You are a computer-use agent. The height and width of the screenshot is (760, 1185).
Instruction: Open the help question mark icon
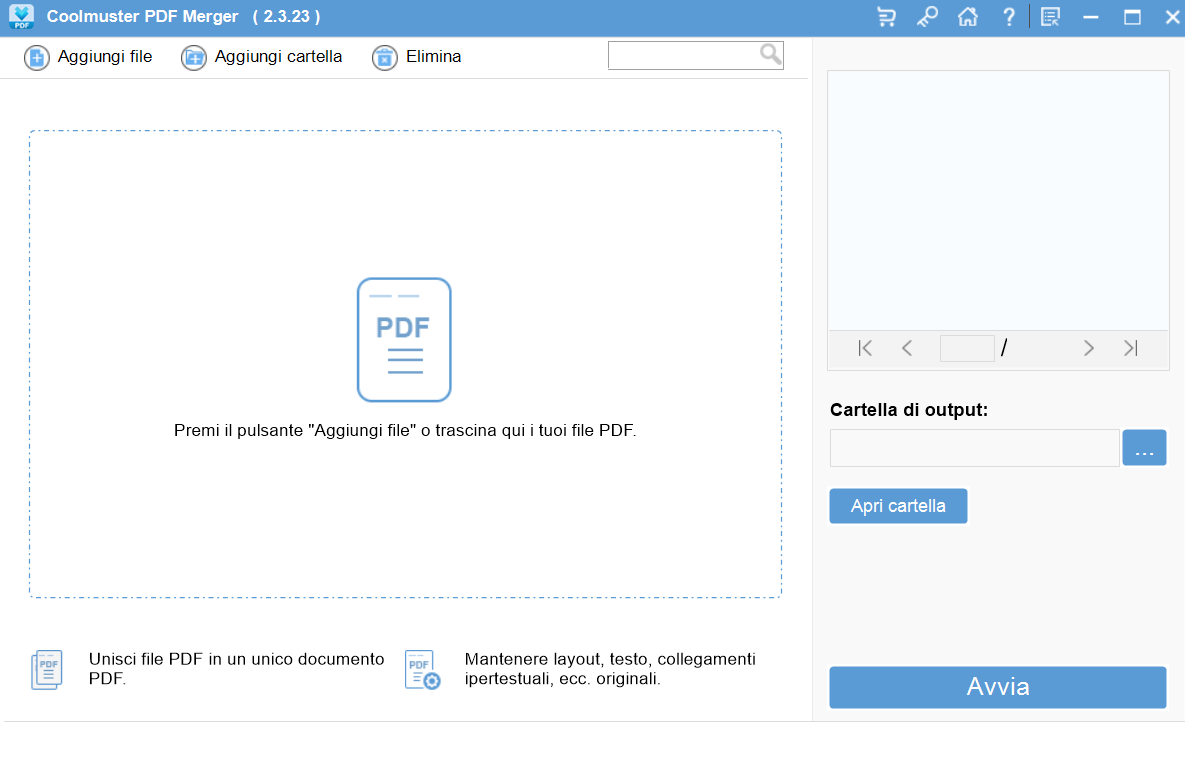(1009, 17)
